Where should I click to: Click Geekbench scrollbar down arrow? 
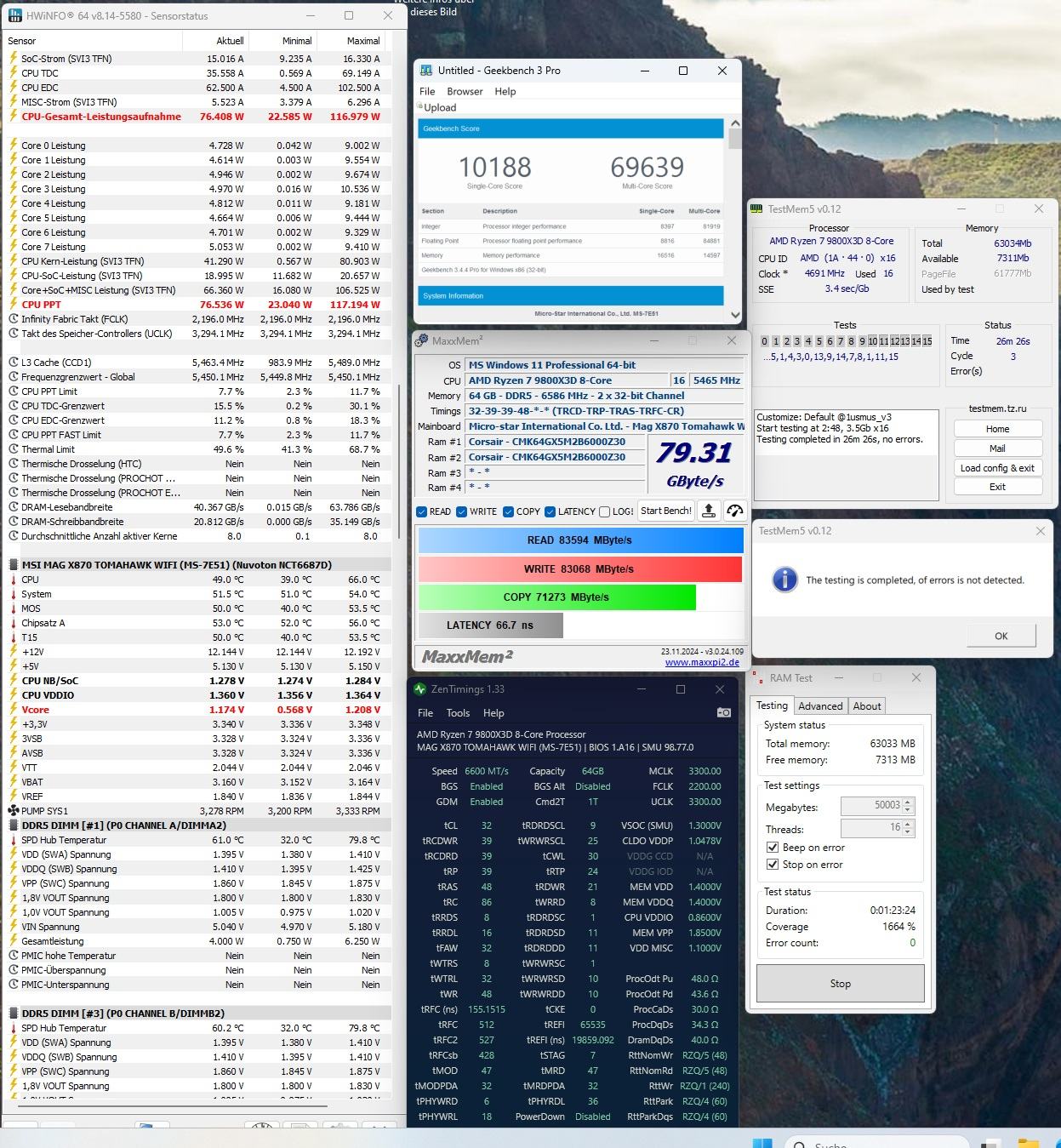click(x=735, y=315)
